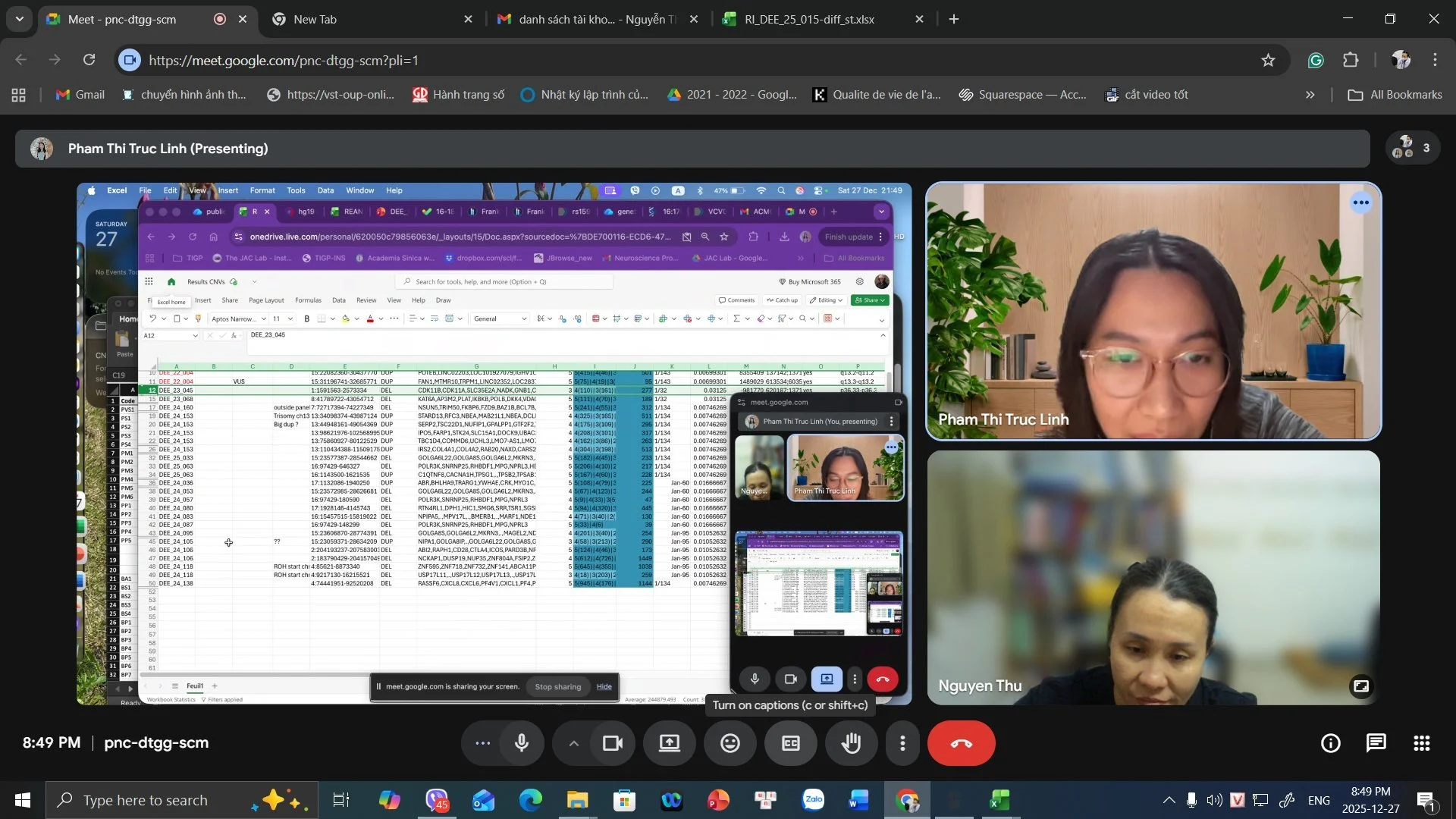Expand audio settings chevron arrow
Screen dimensions: 1456x819
(x=574, y=743)
